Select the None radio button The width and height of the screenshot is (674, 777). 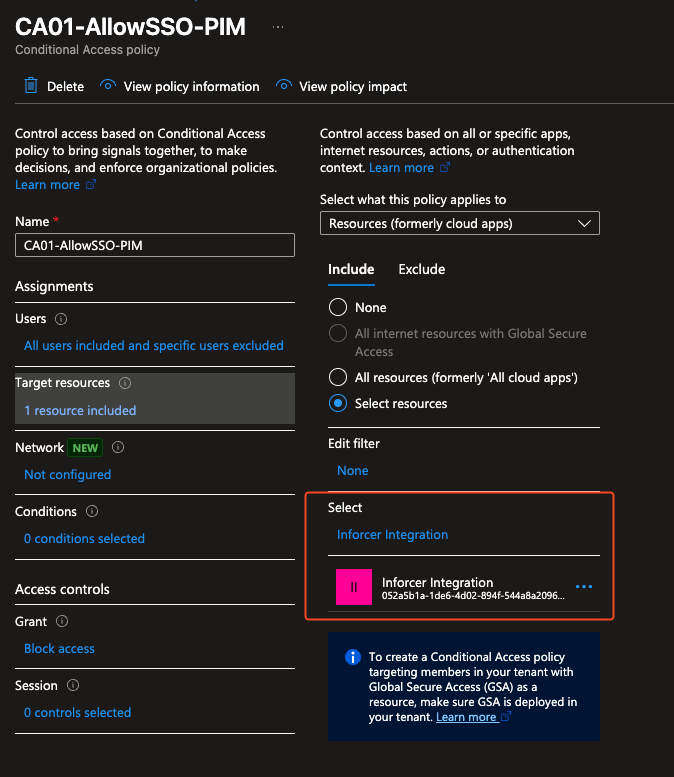tap(338, 307)
